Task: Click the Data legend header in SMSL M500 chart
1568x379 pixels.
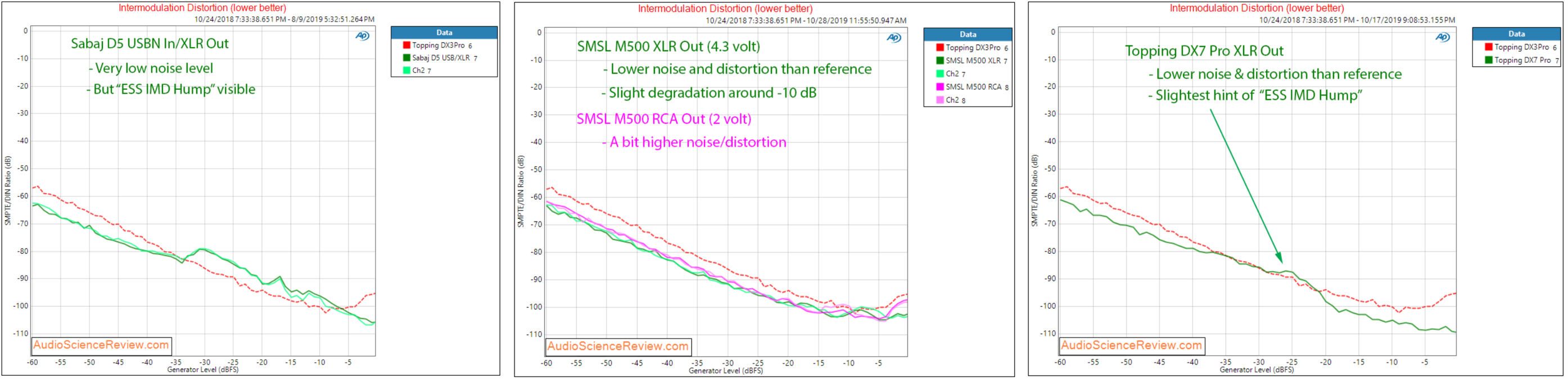Action: [967, 35]
